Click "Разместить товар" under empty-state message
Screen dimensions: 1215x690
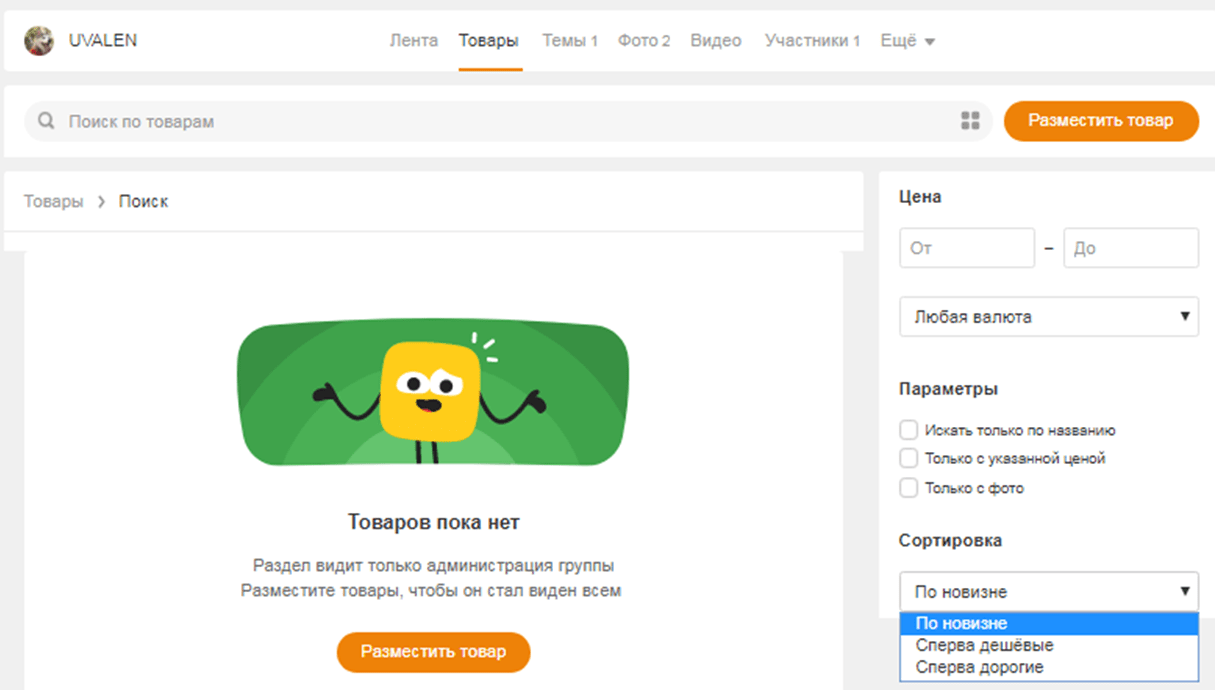(x=433, y=652)
